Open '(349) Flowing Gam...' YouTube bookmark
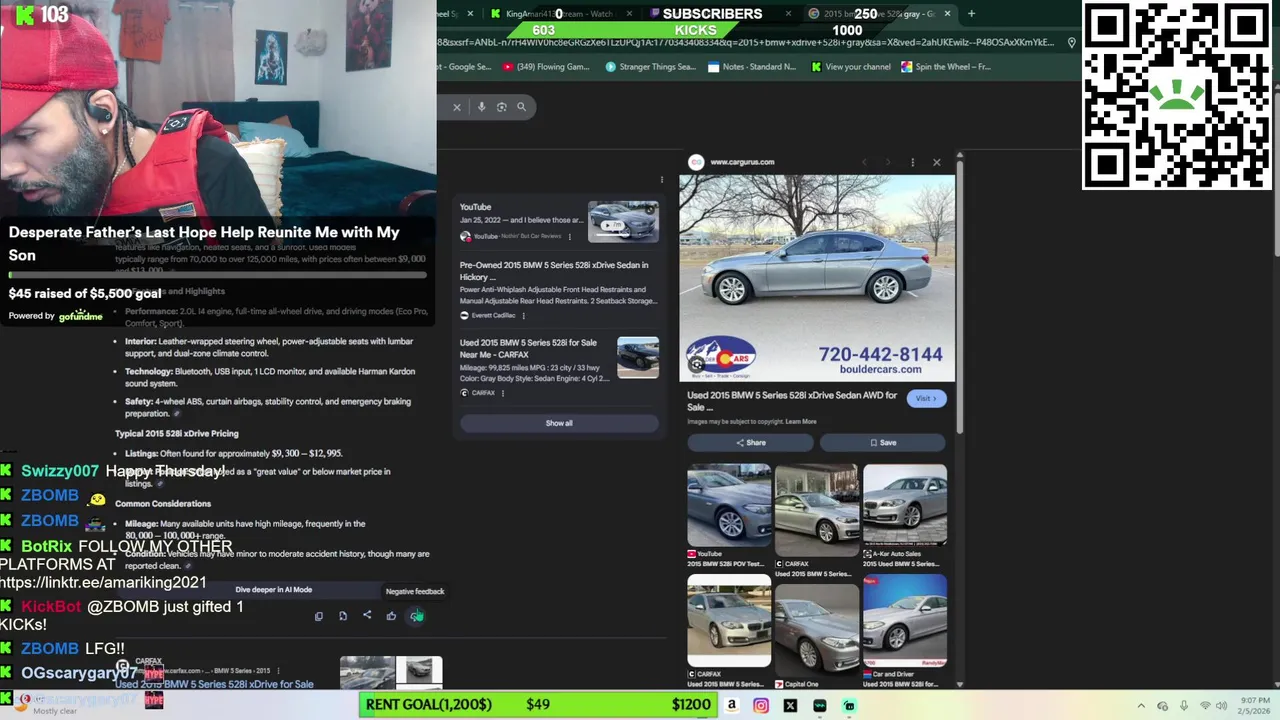Image resolution: width=1280 pixels, height=720 pixels. coord(546,67)
